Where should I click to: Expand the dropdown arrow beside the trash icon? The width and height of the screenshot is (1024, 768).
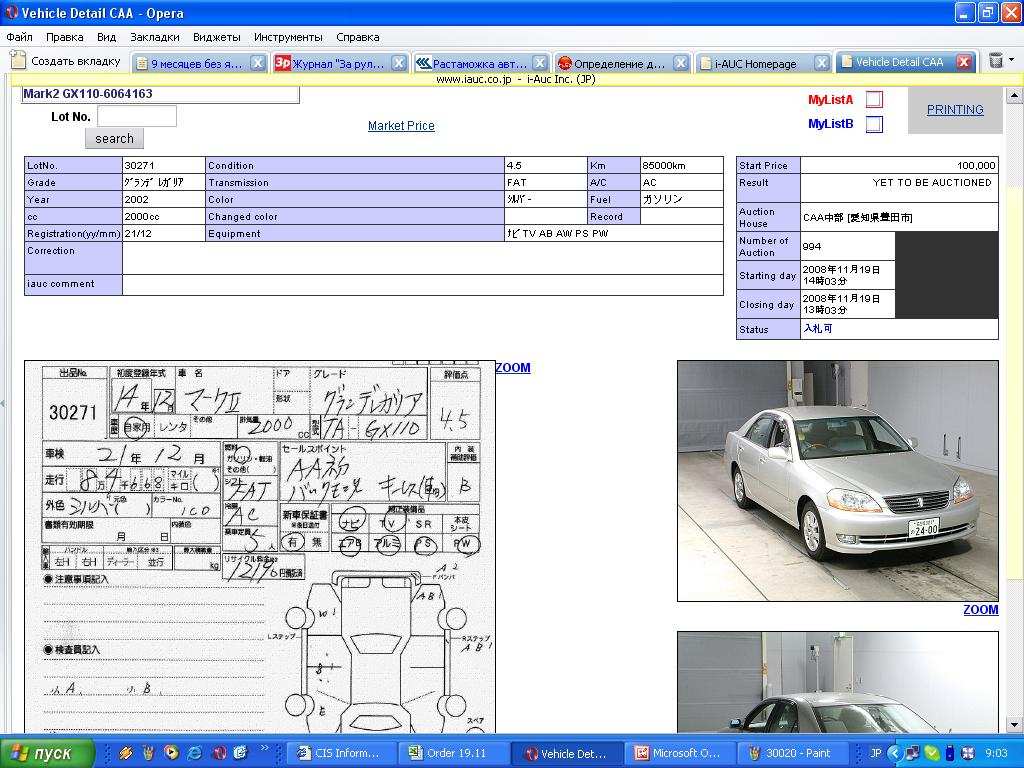pos(1012,59)
